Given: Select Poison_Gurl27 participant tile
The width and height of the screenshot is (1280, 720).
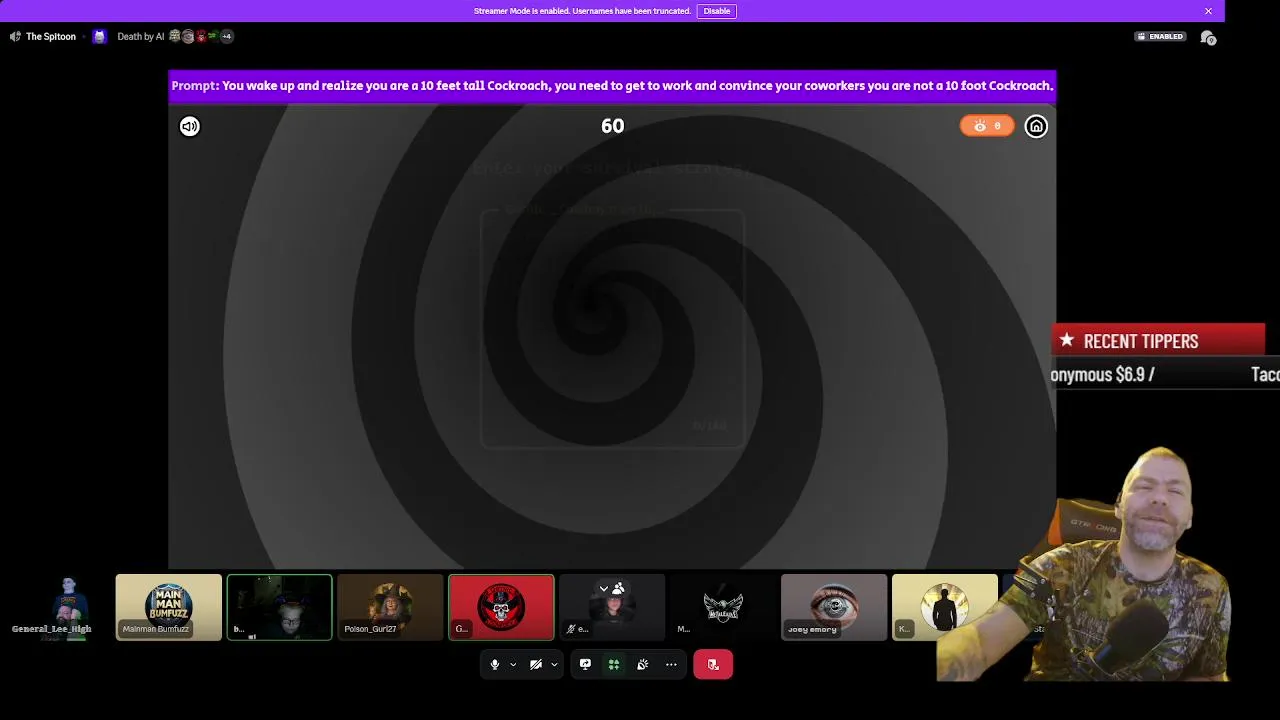Looking at the screenshot, I should (x=390, y=607).
